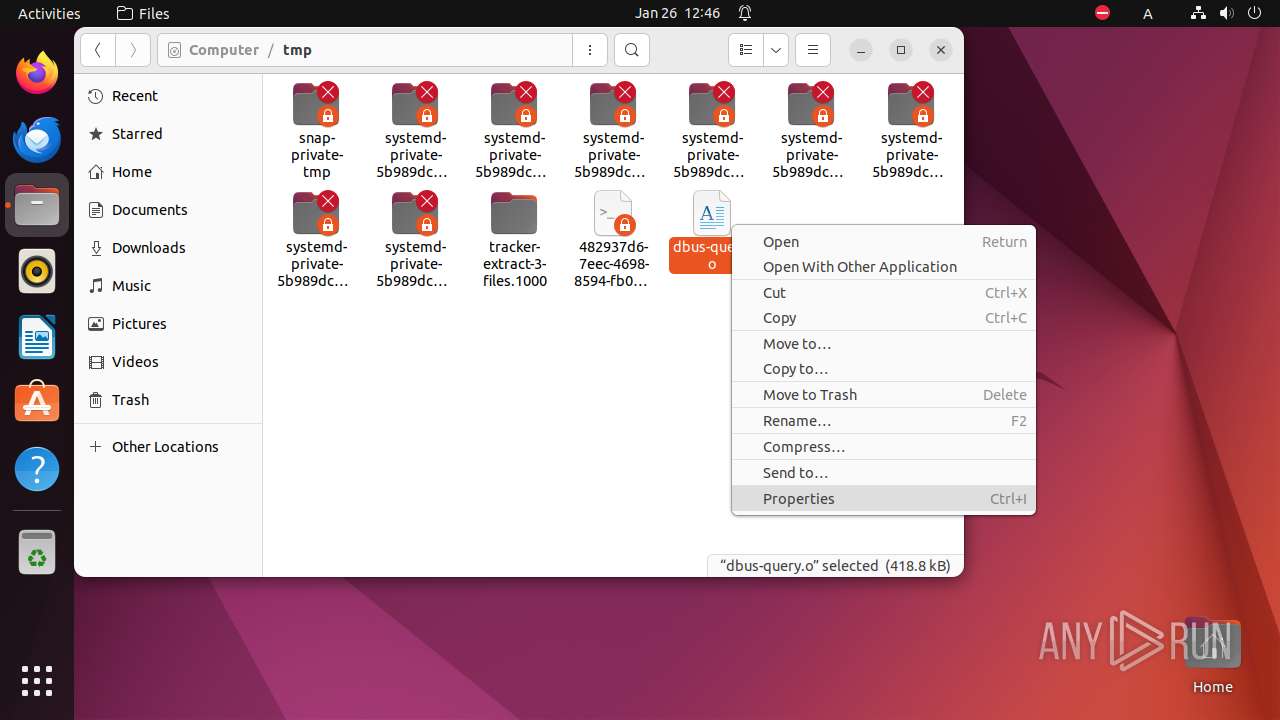Open the Files hamburger main menu

pos(813,50)
